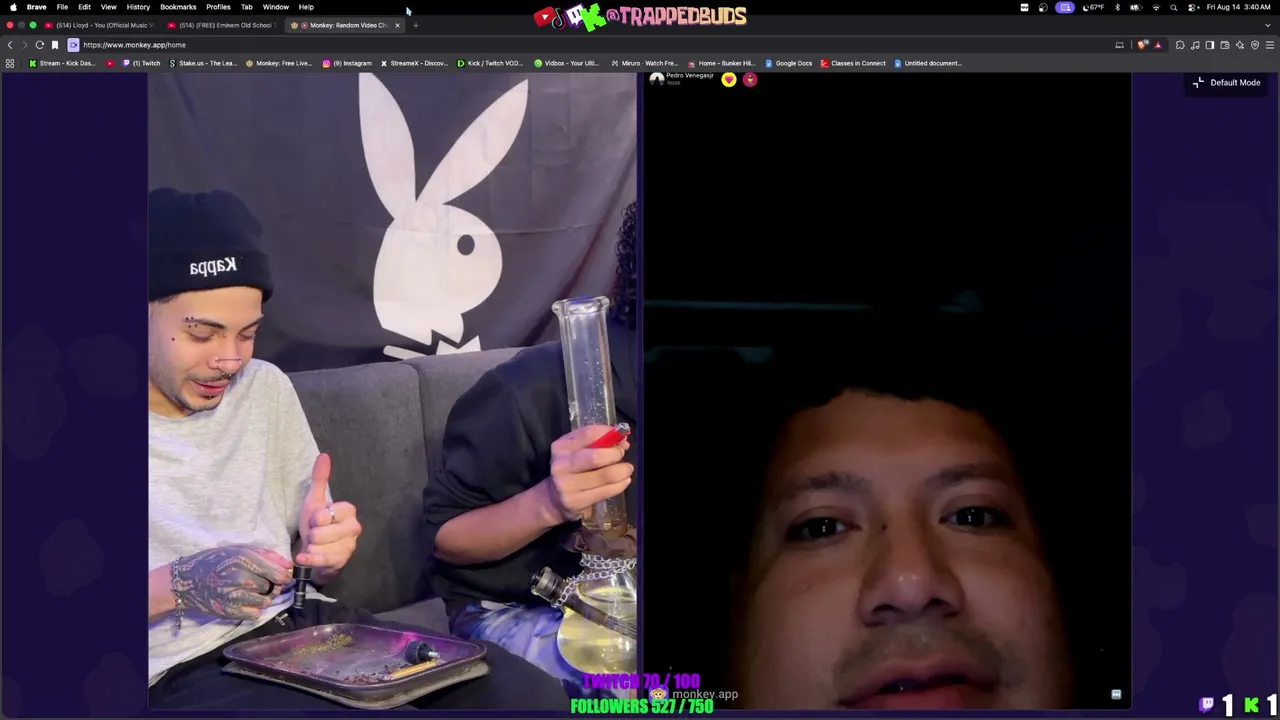Screen dimensions: 1280x720
Task: Open the Wi-Fi status menu
Action: 1157,7
